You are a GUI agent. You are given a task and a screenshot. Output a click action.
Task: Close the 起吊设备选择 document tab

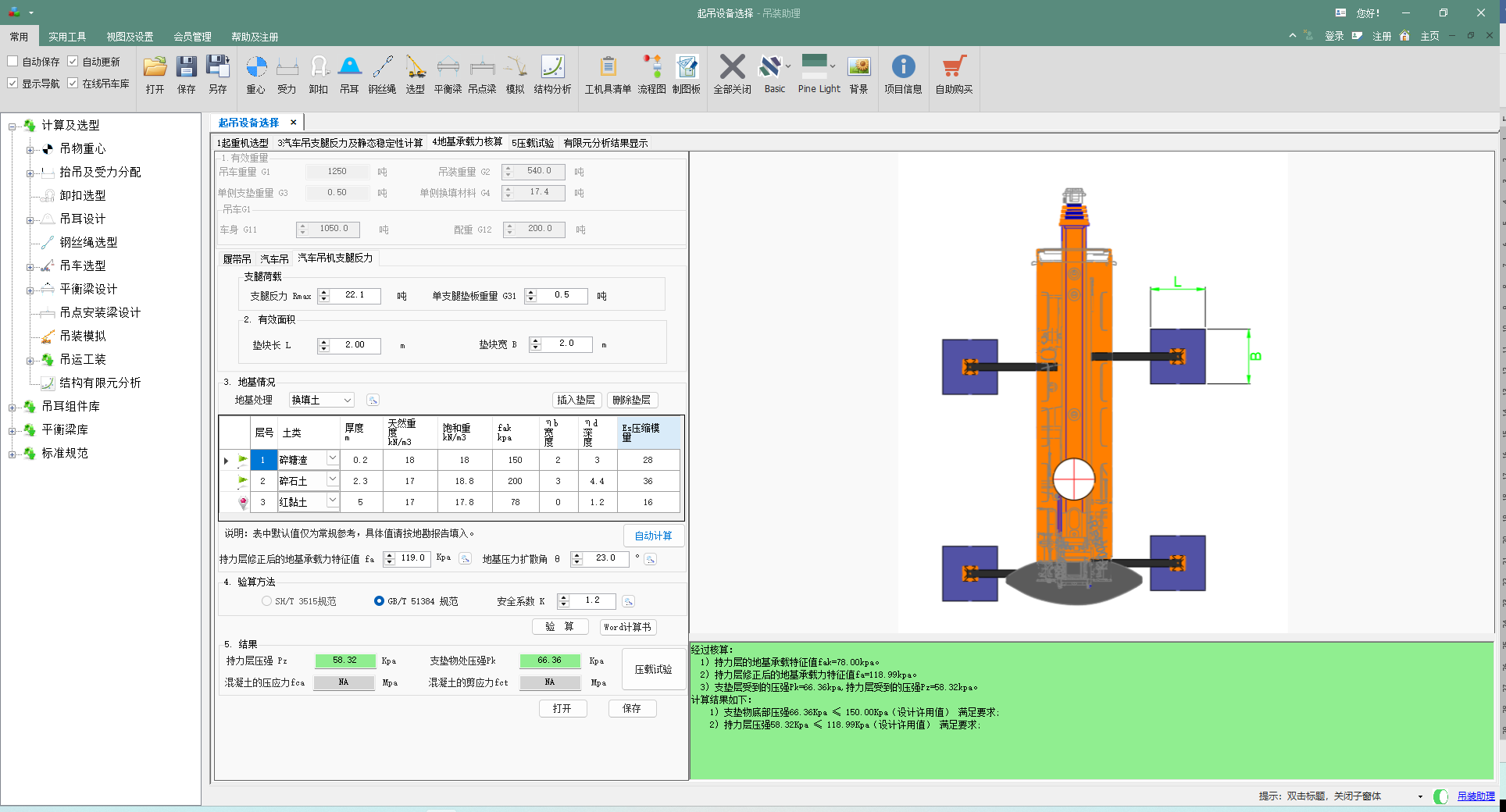[293, 123]
